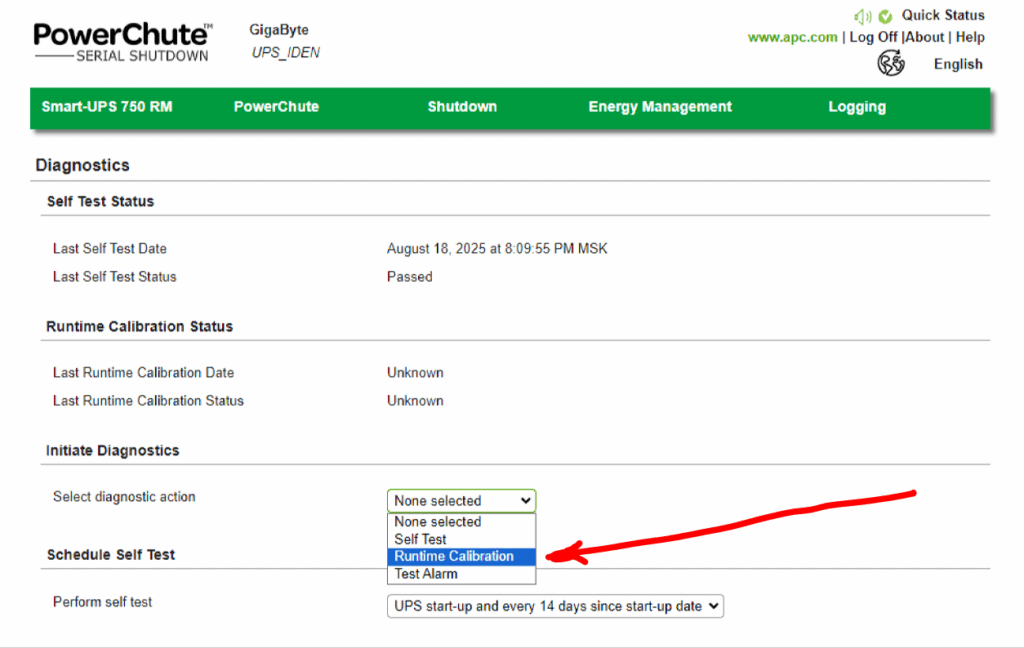
Task: Click the Unknown value for Last Runtime Calibration Date
Action: (x=415, y=373)
